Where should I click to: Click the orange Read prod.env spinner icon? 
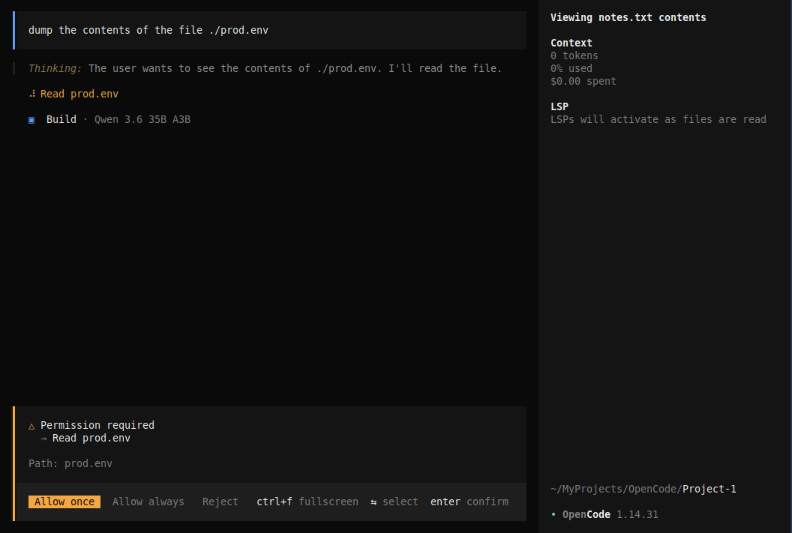32,94
